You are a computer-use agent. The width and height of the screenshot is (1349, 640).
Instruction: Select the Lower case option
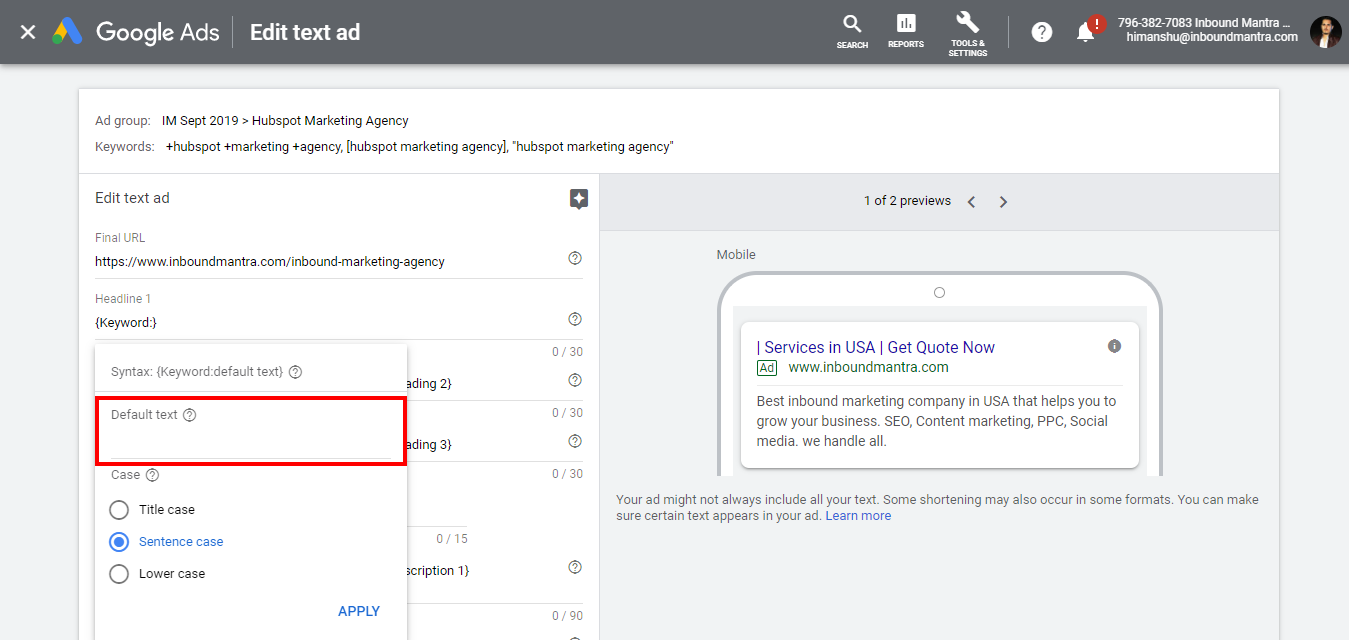click(119, 574)
